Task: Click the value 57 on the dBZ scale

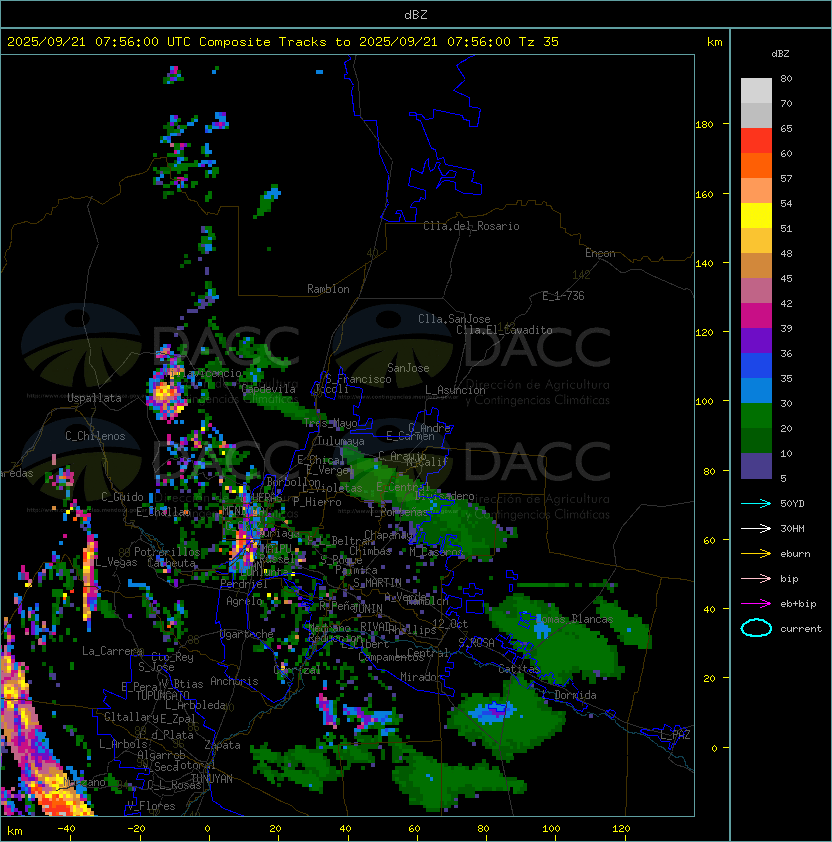Action: [786, 178]
